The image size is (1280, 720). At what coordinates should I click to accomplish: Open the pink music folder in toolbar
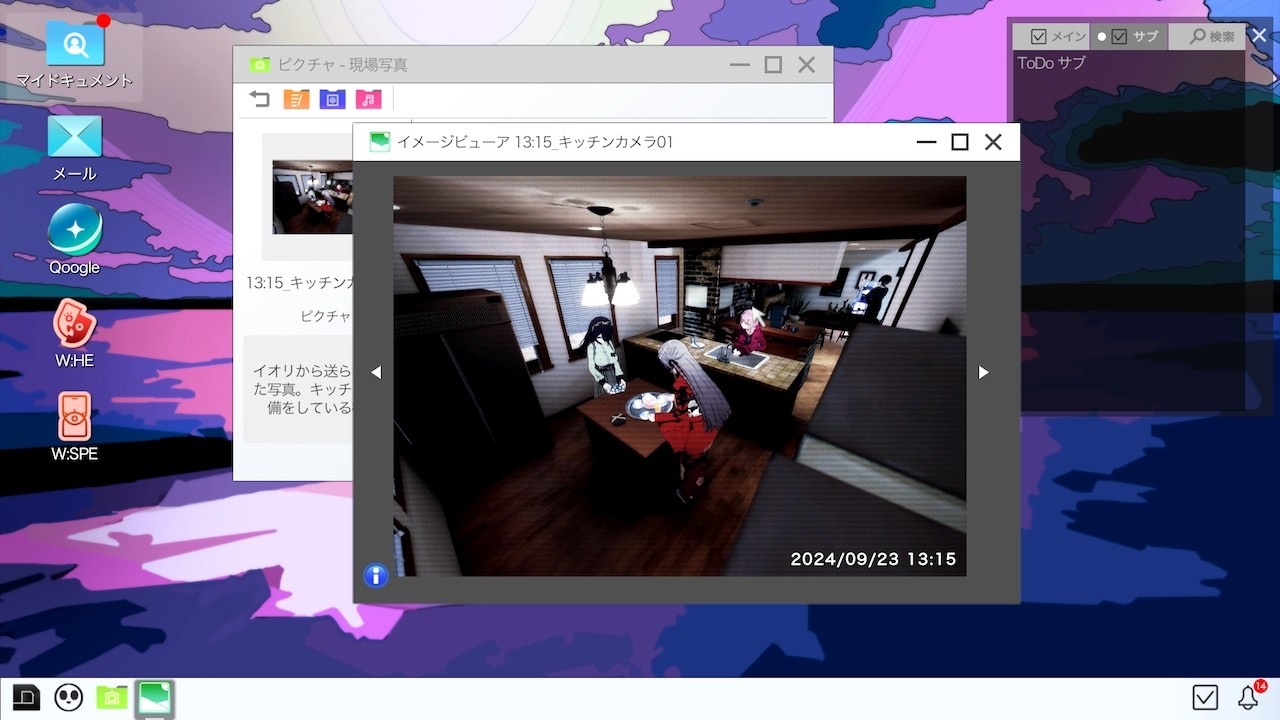click(368, 98)
